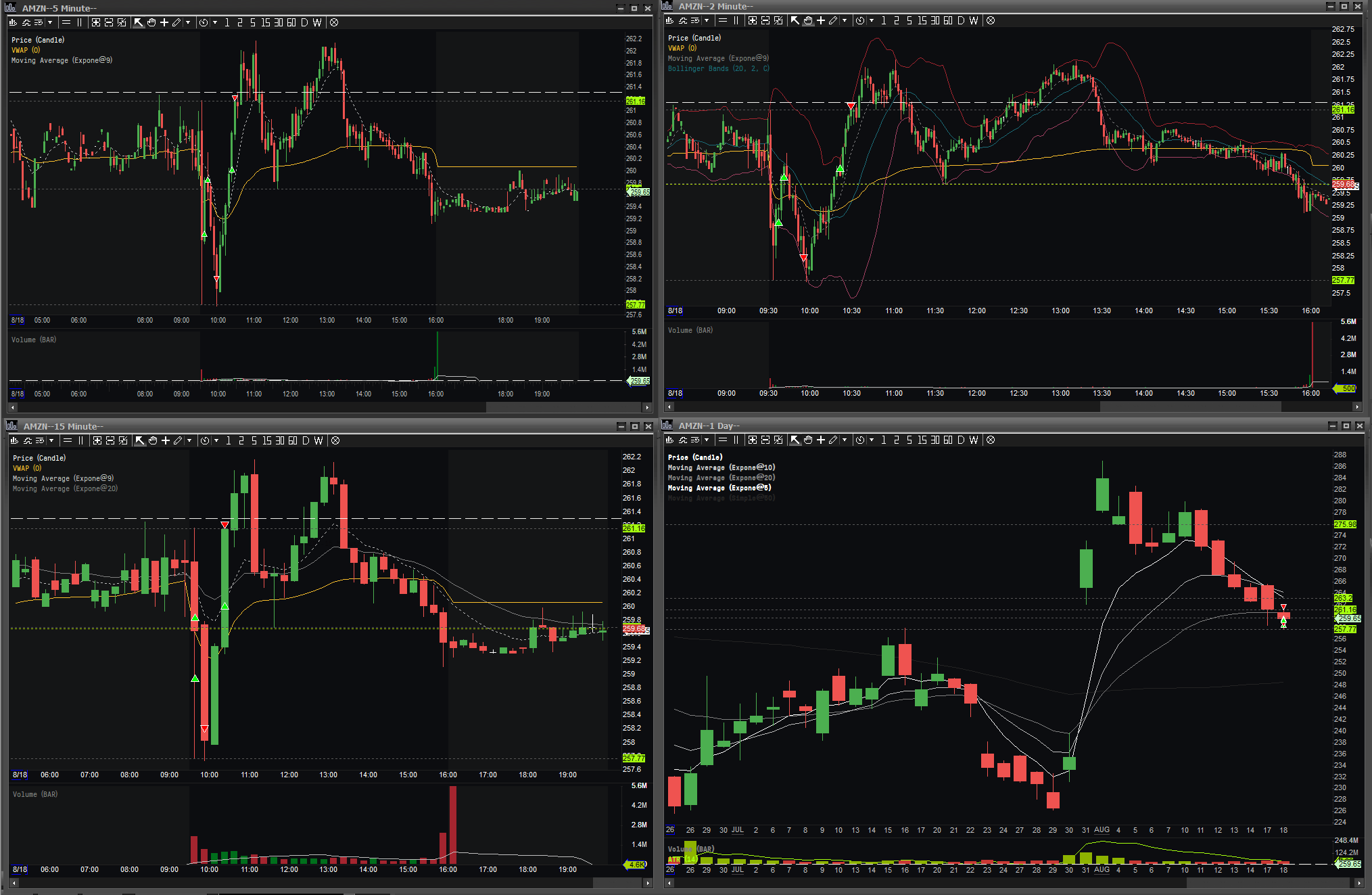Click reset zoom icon in 1 Day chart
Image resolution: width=1372 pixels, height=895 pixels.
tap(778, 440)
